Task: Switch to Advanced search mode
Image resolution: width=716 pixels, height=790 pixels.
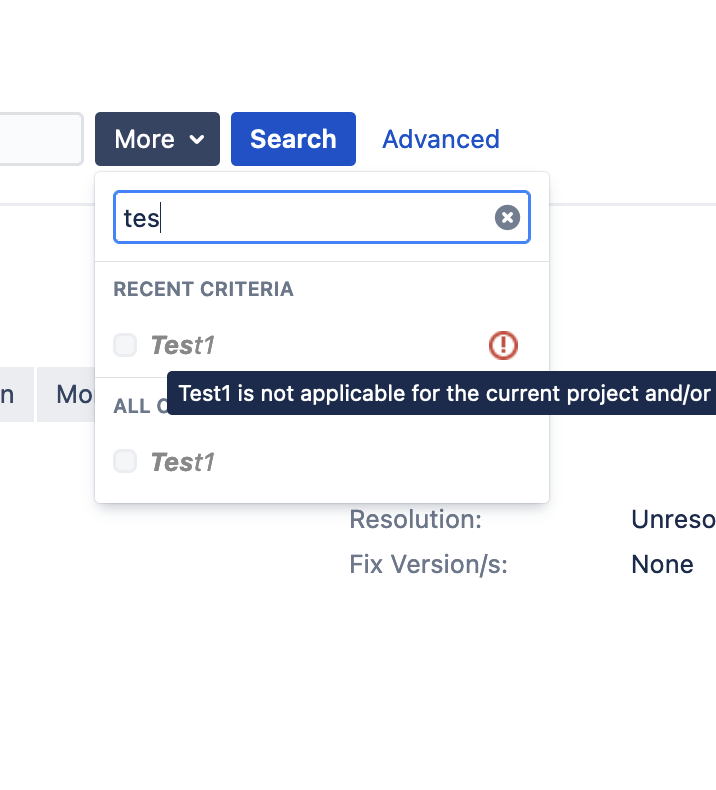Action: 440,139
